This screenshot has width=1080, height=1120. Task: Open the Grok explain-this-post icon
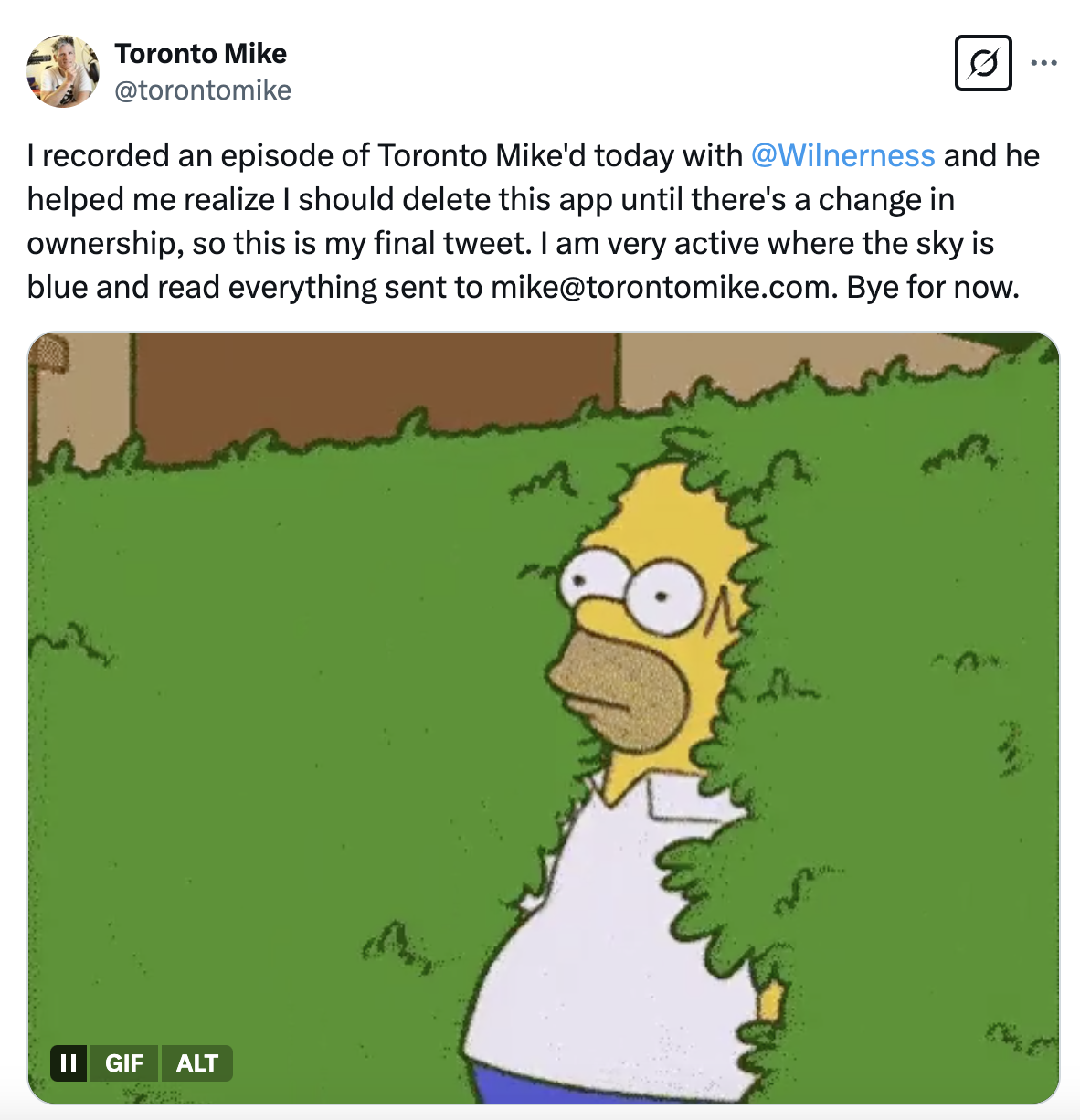[x=983, y=63]
